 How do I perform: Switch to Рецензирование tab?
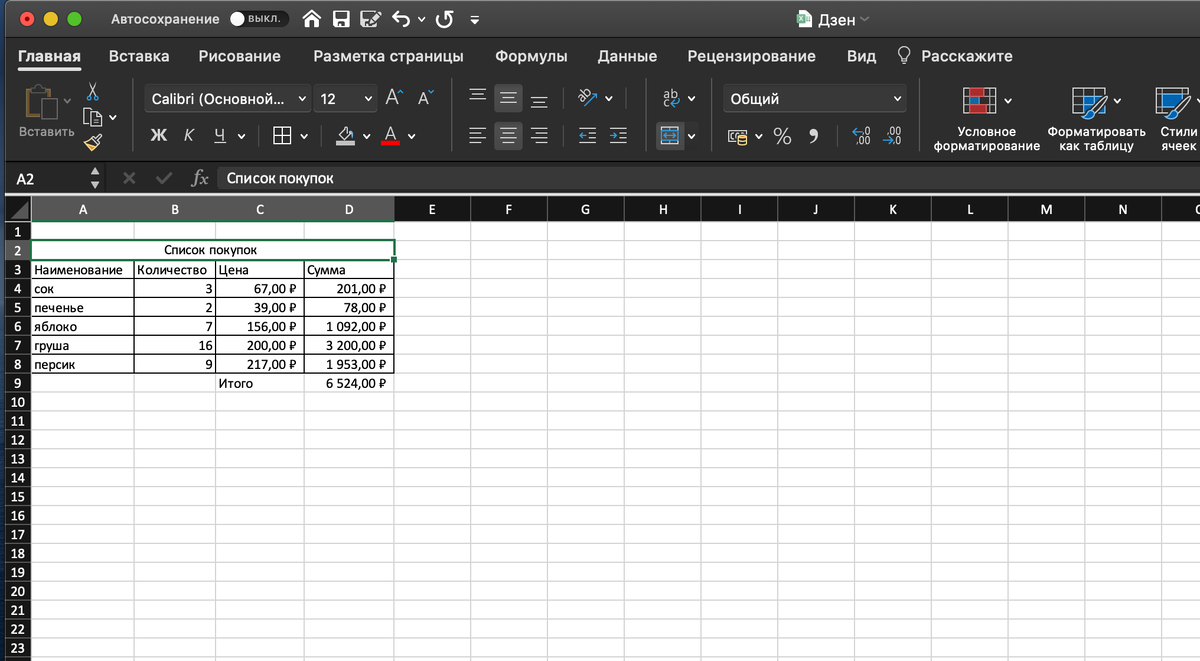752,57
